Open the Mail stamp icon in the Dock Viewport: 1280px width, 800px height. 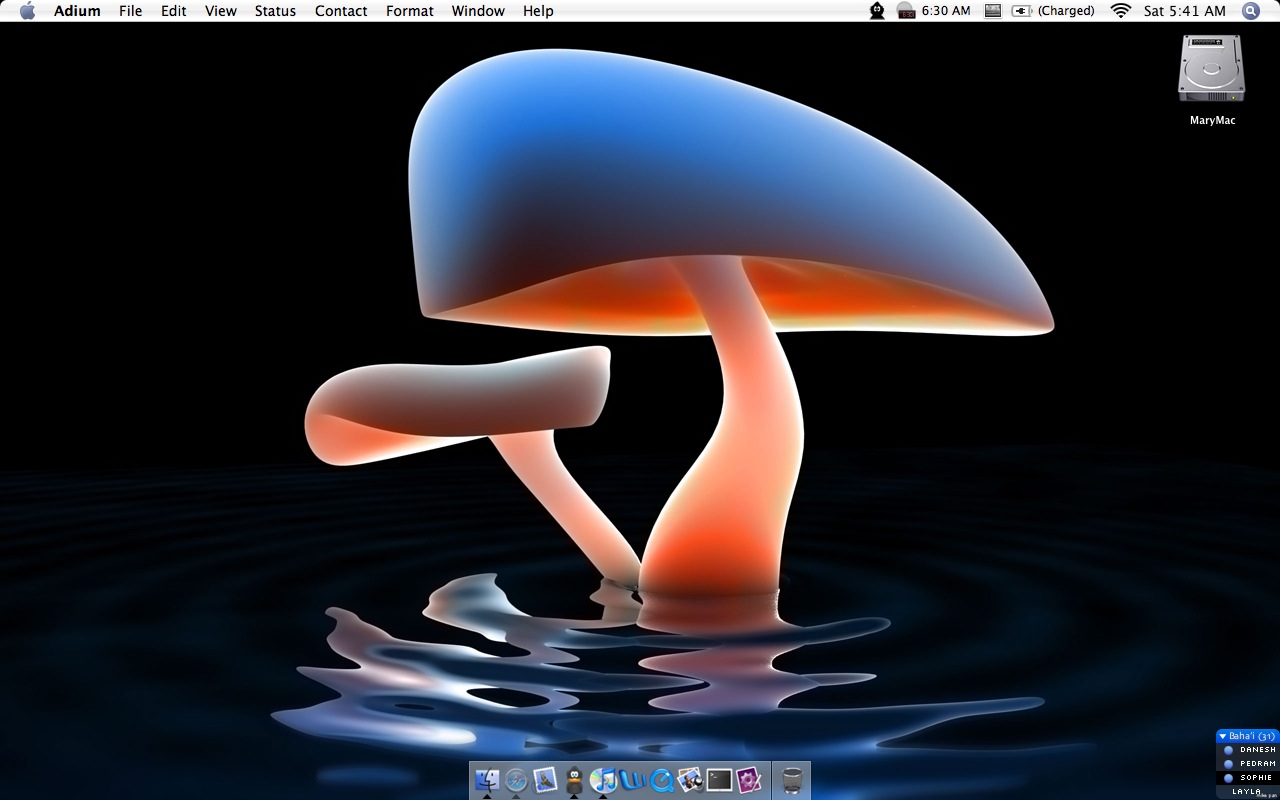pyautogui.click(x=545, y=780)
